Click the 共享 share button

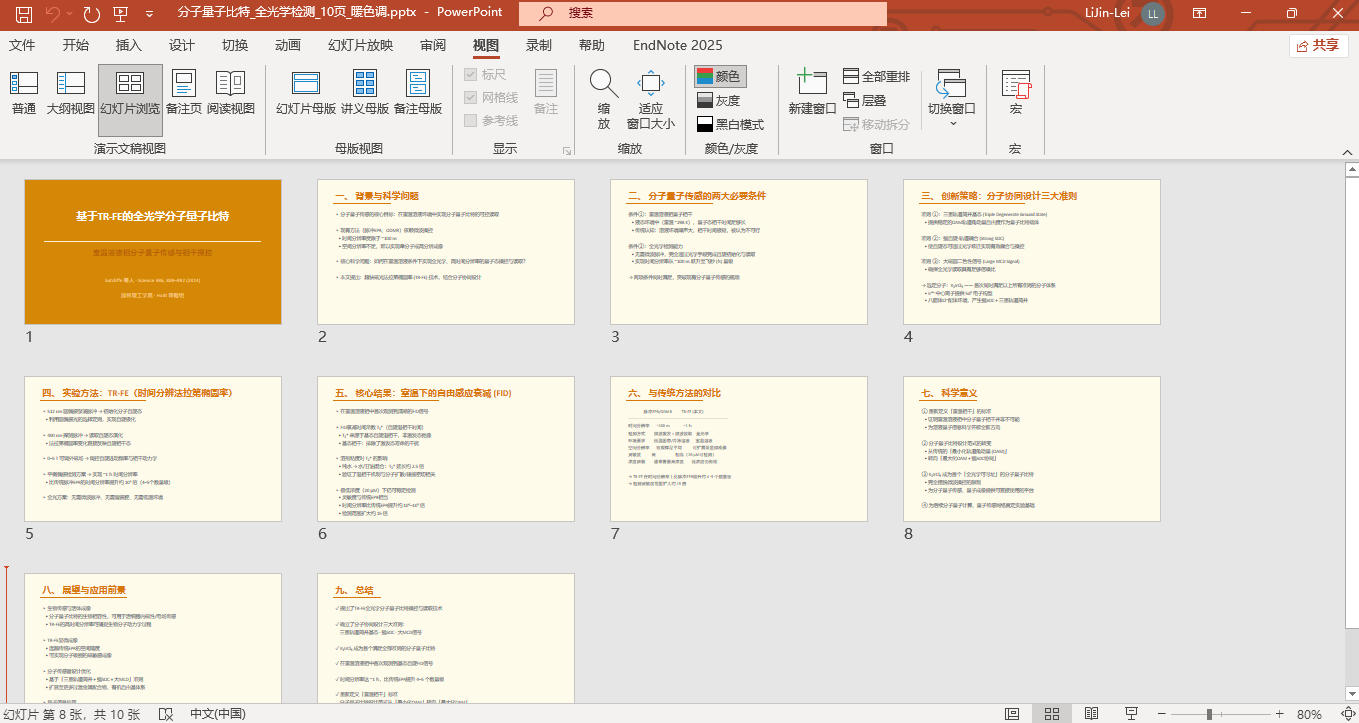click(x=1318, y=45)
